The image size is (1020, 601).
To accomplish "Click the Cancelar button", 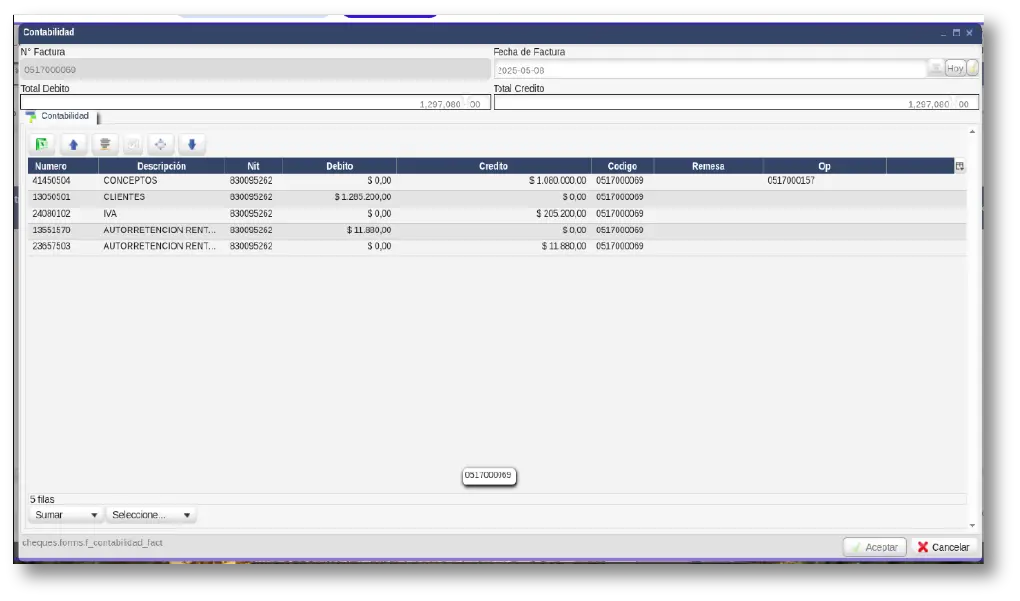I will pos(944,547).
